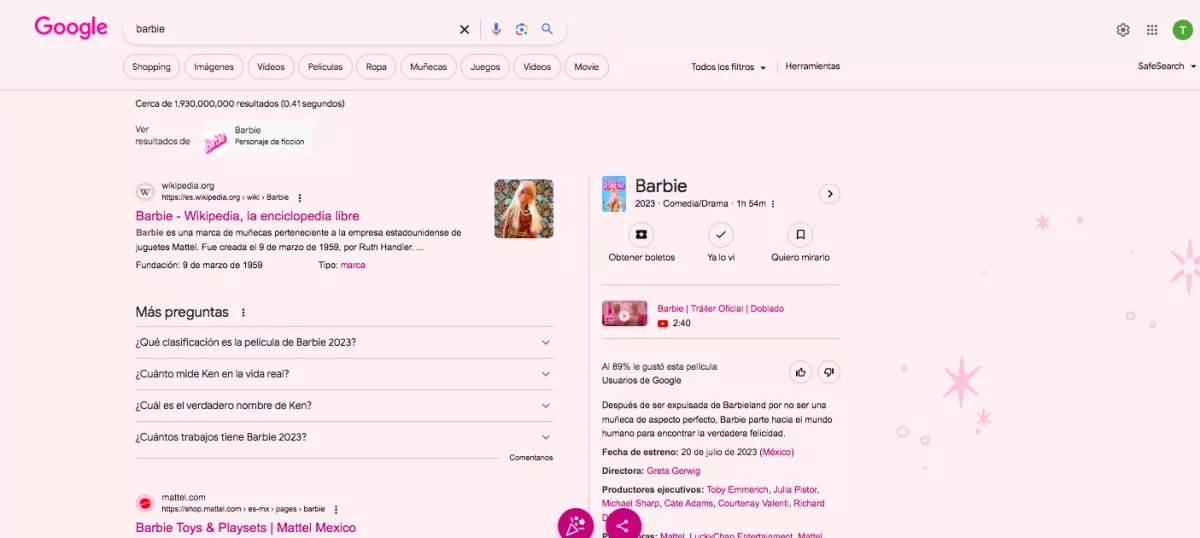The image size is (1200, 538).
Task: Click the Barbie movie poster icon
Action: tap(614, 193)
